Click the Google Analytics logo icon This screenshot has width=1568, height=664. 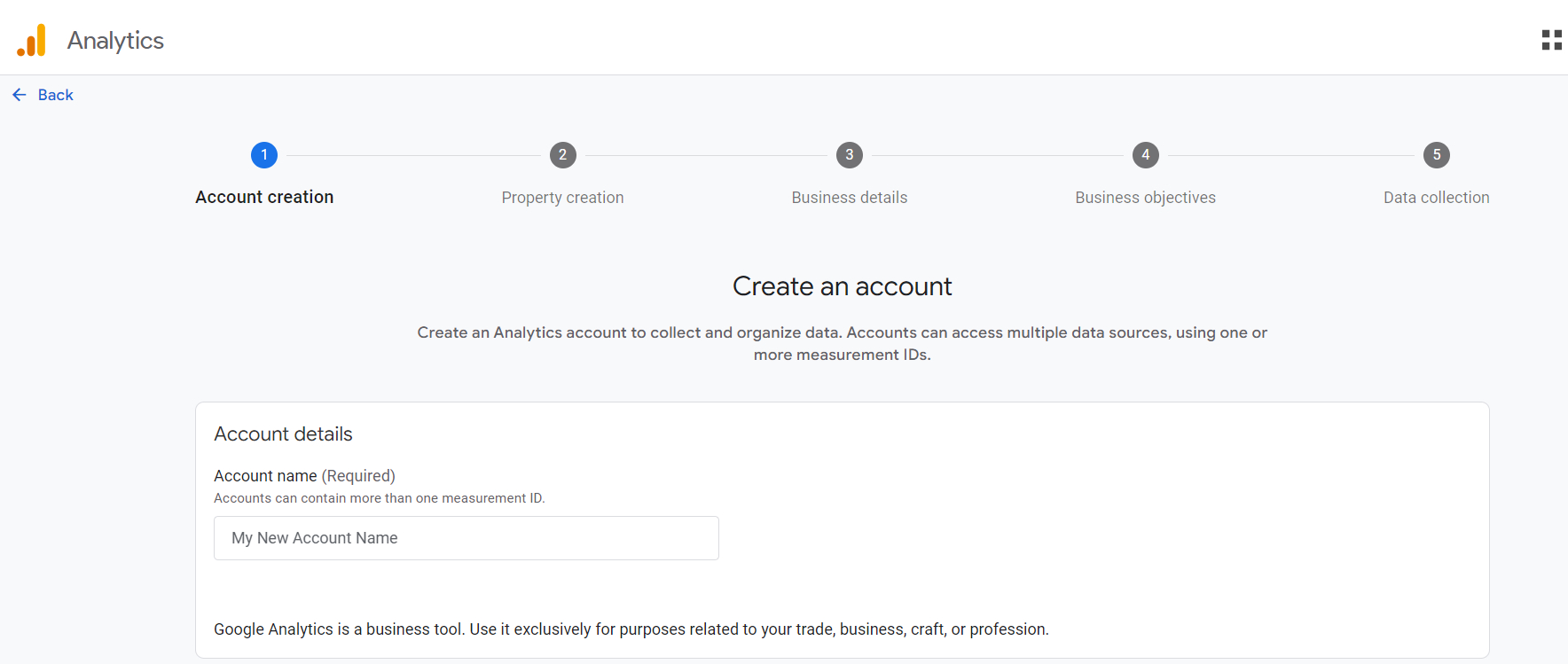pos(31,40)
